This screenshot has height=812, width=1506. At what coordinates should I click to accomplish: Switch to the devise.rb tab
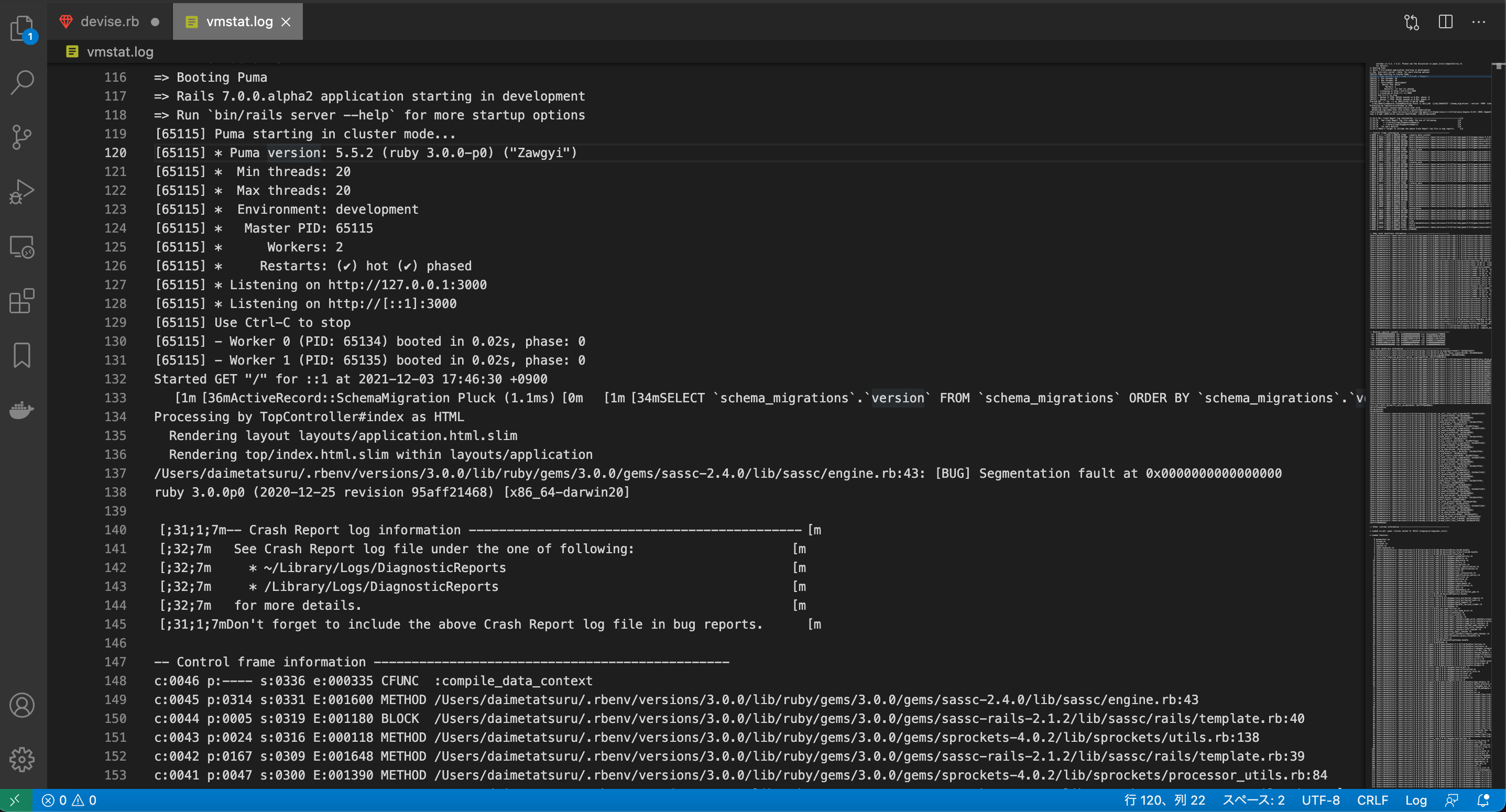pos(110,21)
